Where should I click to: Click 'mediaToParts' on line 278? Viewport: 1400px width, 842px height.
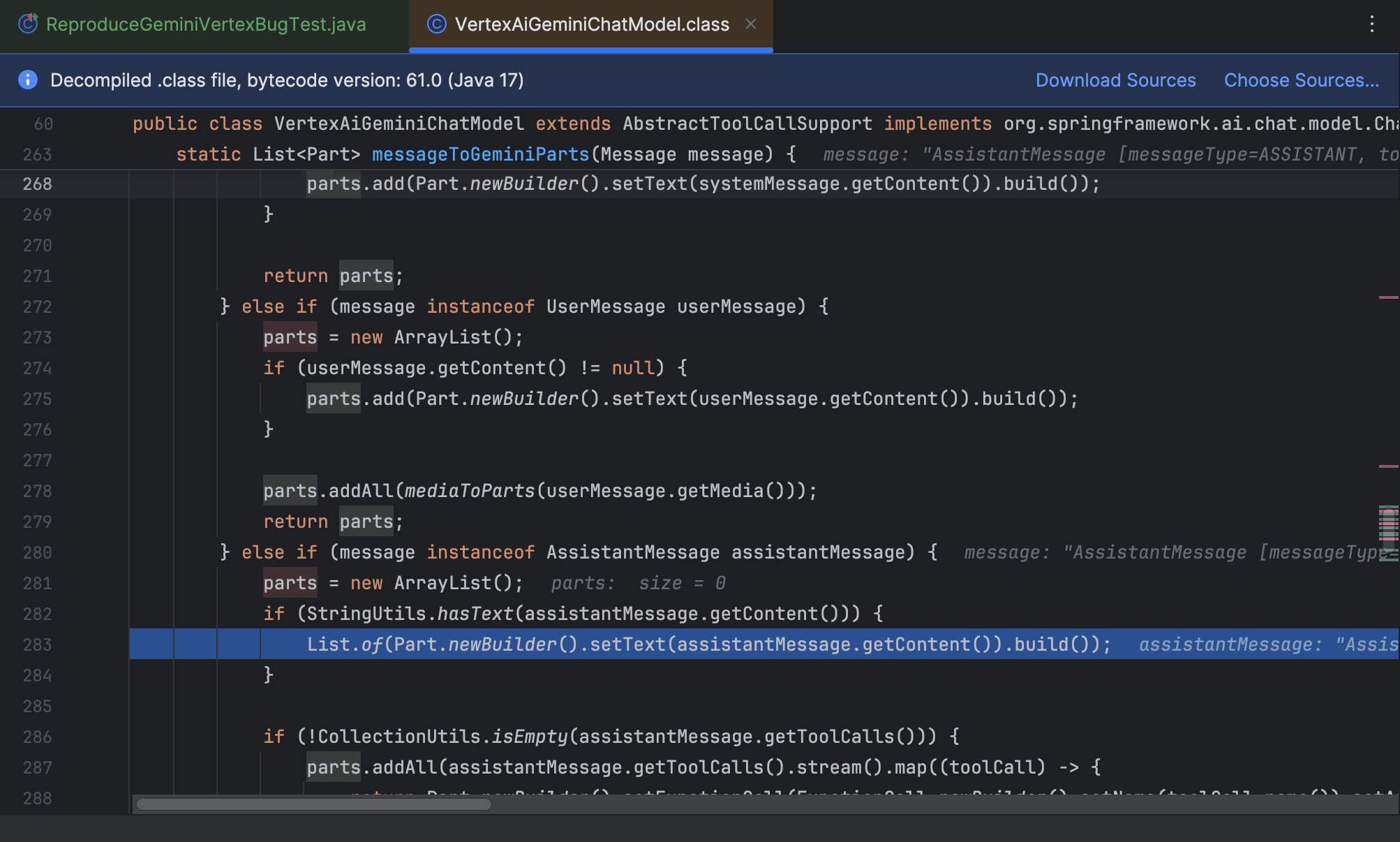click(470, 491)
